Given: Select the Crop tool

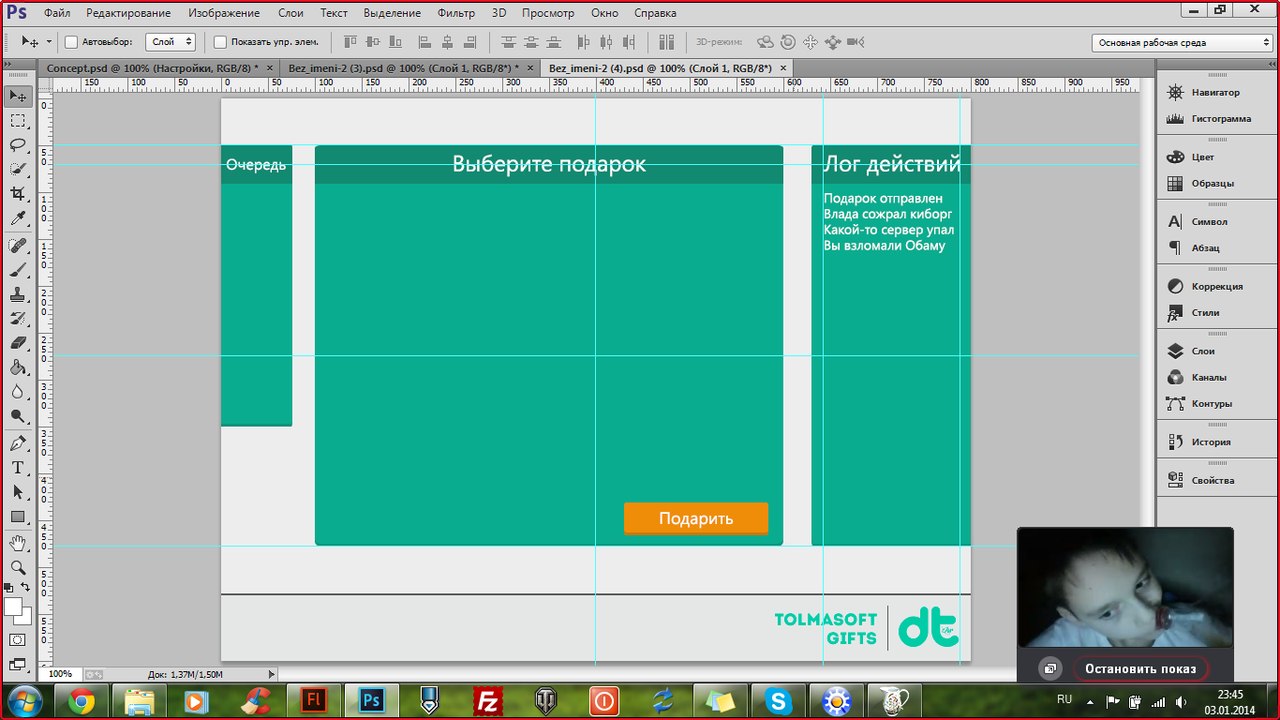Looking at the screenshot, I should click(x=18, y=194).
